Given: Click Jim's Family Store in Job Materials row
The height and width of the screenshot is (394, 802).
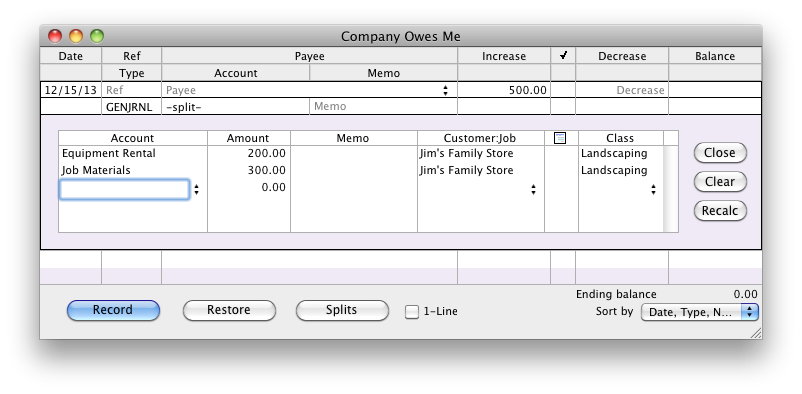Looking at the screenshot, I should tap(466, 170).
